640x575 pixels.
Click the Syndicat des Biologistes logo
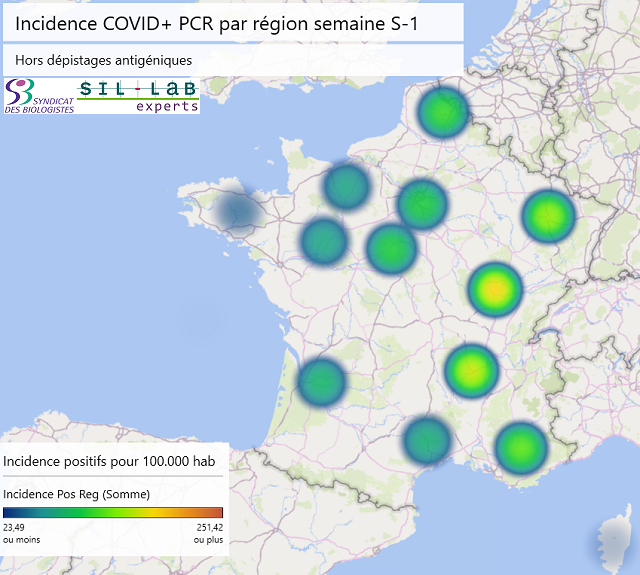pyautogui.click(x=39, y=96)
